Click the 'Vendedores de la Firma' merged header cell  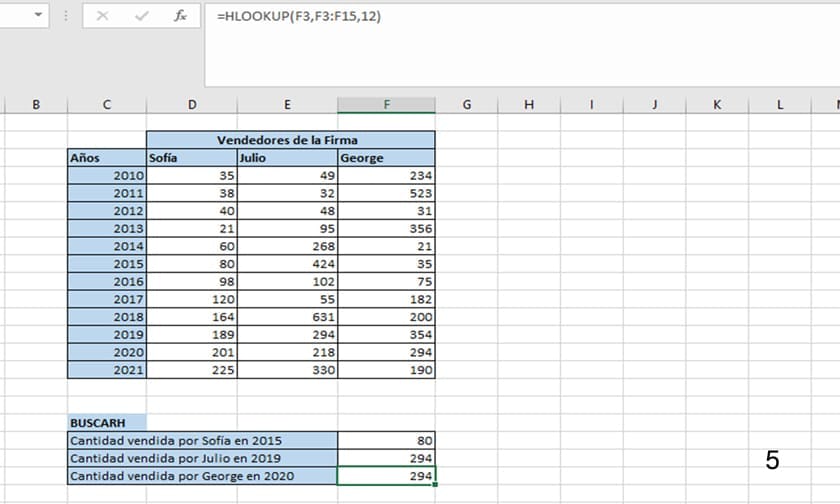[x=290, y=140]
